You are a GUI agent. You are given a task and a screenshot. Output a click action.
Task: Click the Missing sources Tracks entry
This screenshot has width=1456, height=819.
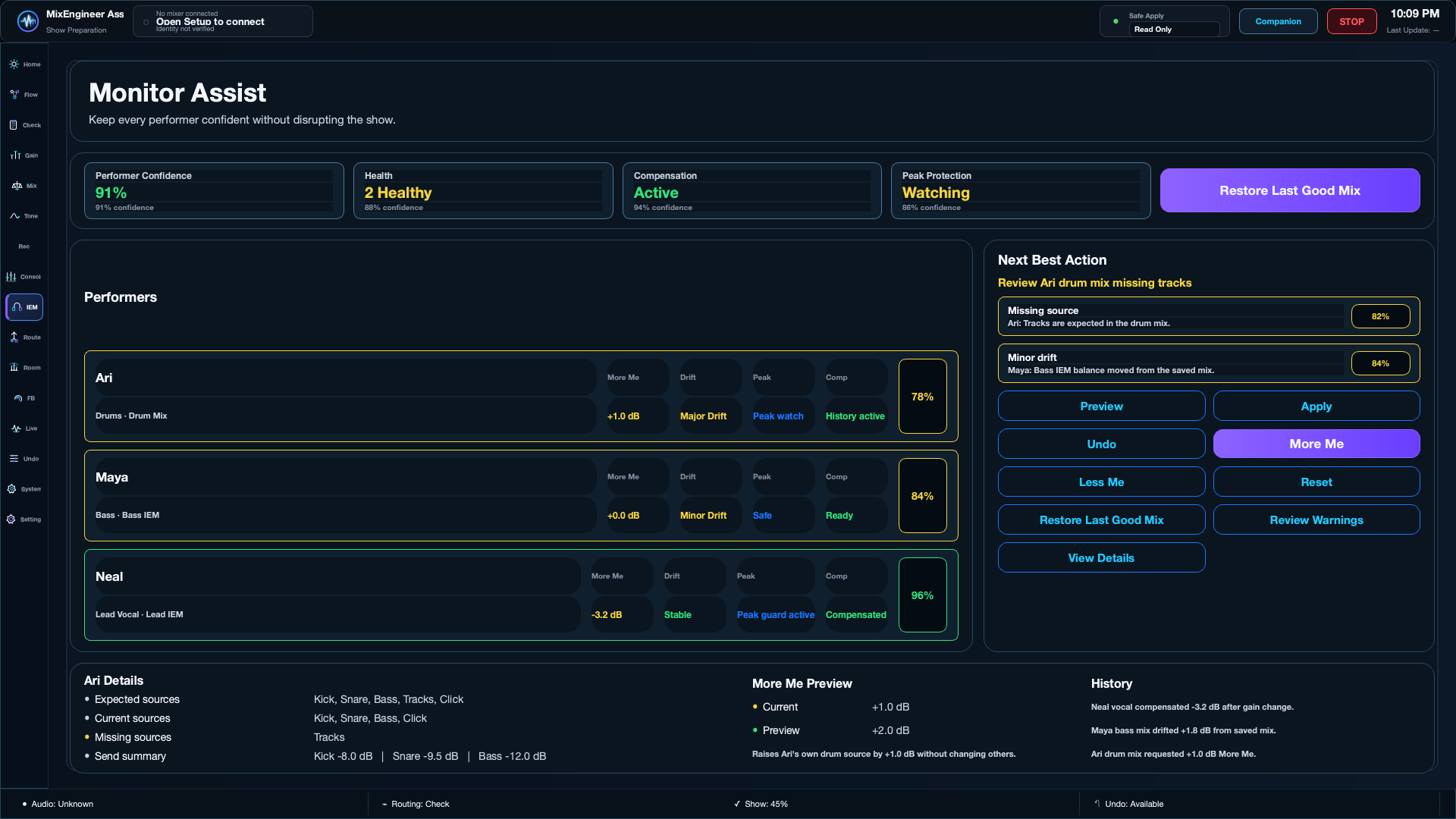[x=329, y=737]
